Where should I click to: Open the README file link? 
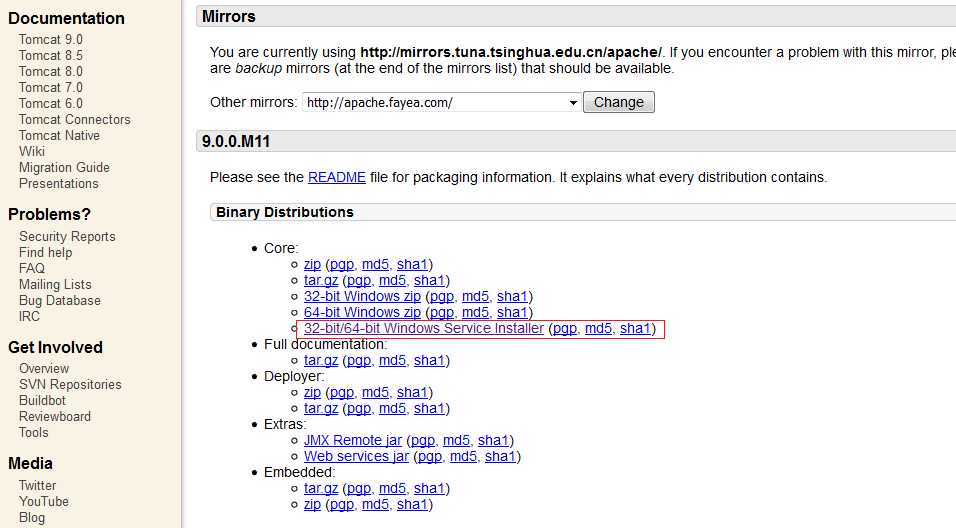tap(337, 177)
